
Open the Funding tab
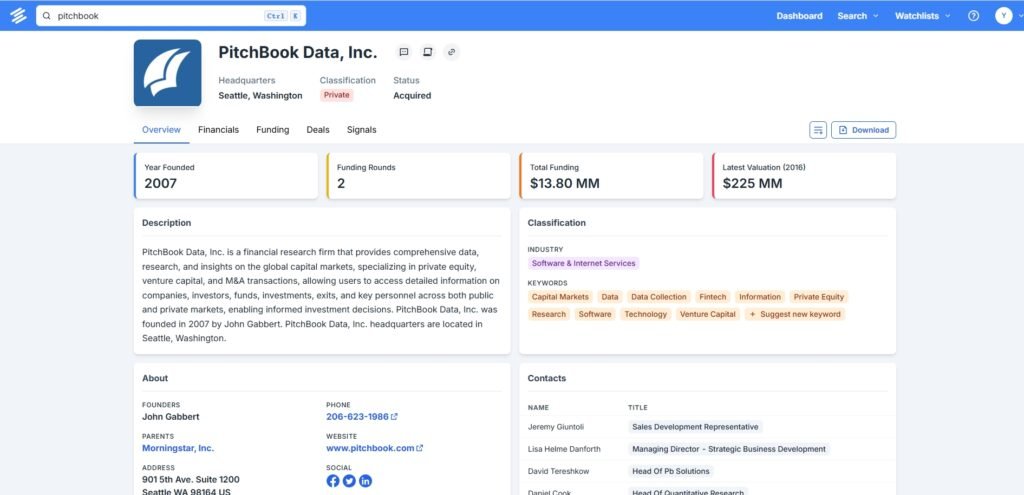pos(272,130)
